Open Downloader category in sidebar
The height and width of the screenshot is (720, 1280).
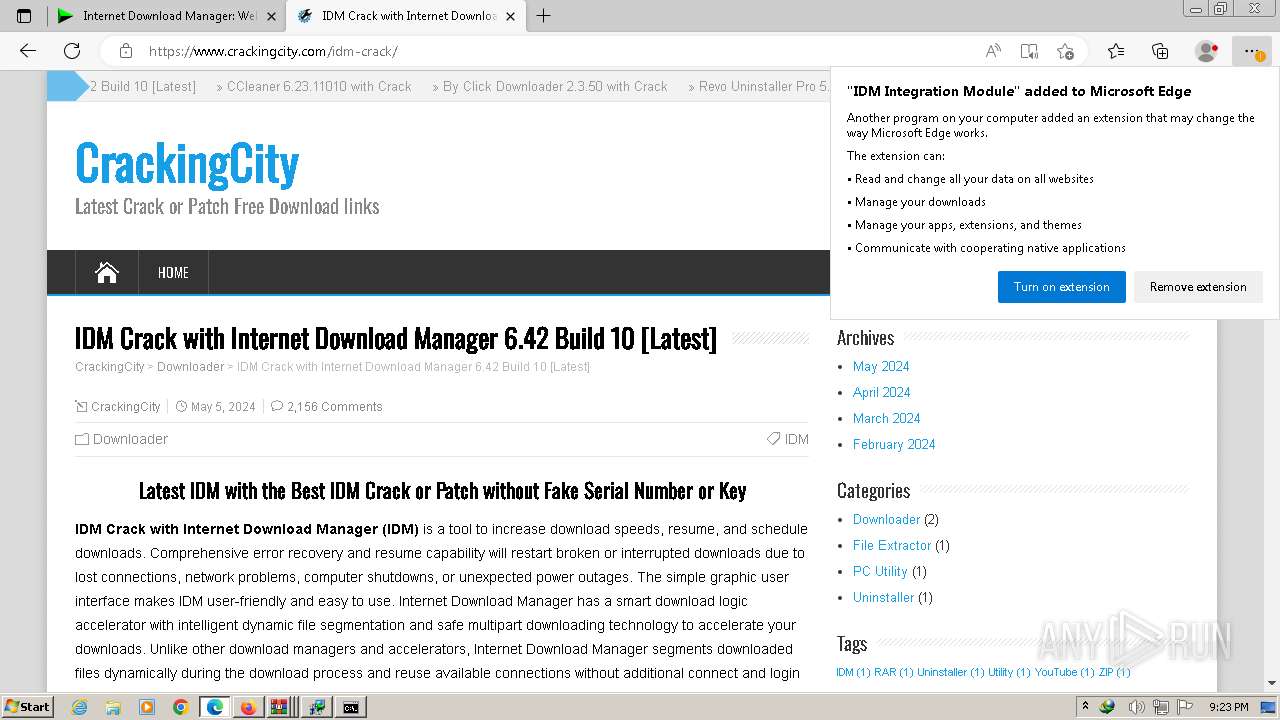886,519
